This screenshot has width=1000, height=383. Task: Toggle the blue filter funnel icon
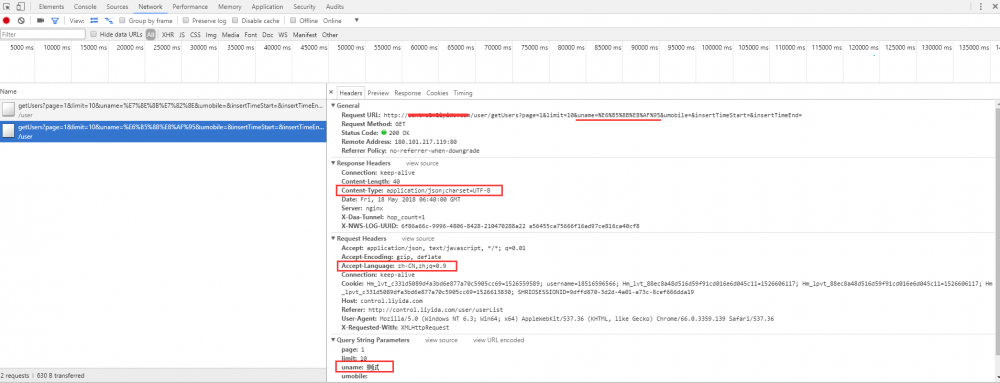click(x=55, y=20)
